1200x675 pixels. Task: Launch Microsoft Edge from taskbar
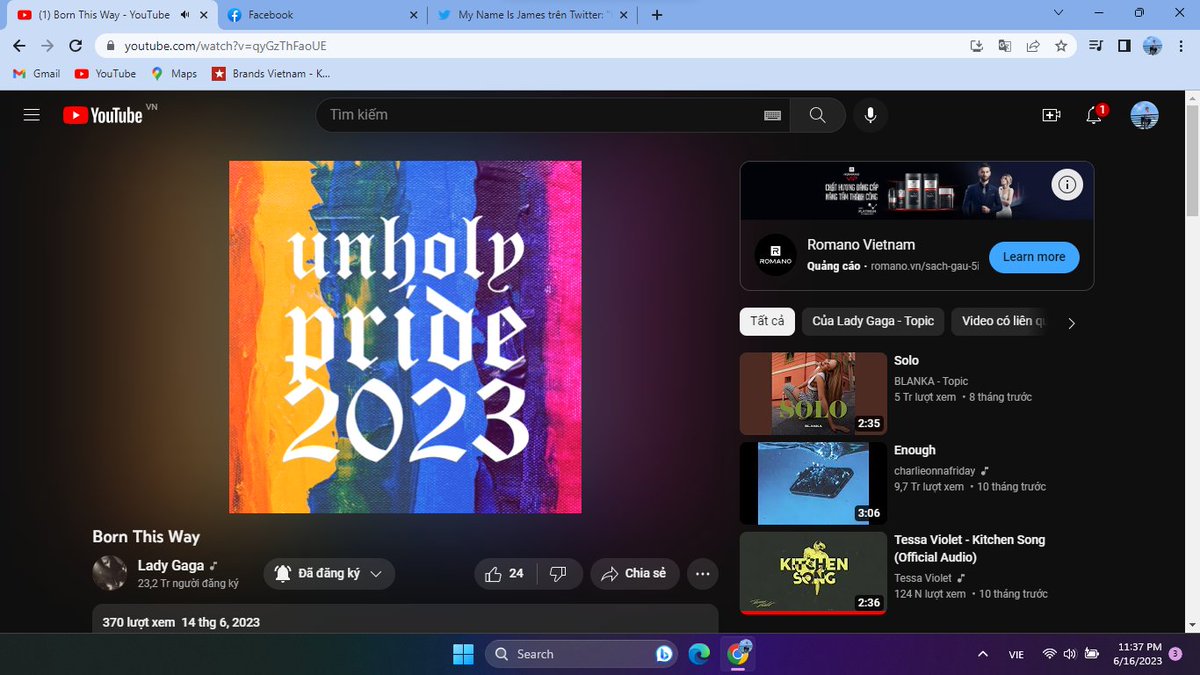pos(700,654)
